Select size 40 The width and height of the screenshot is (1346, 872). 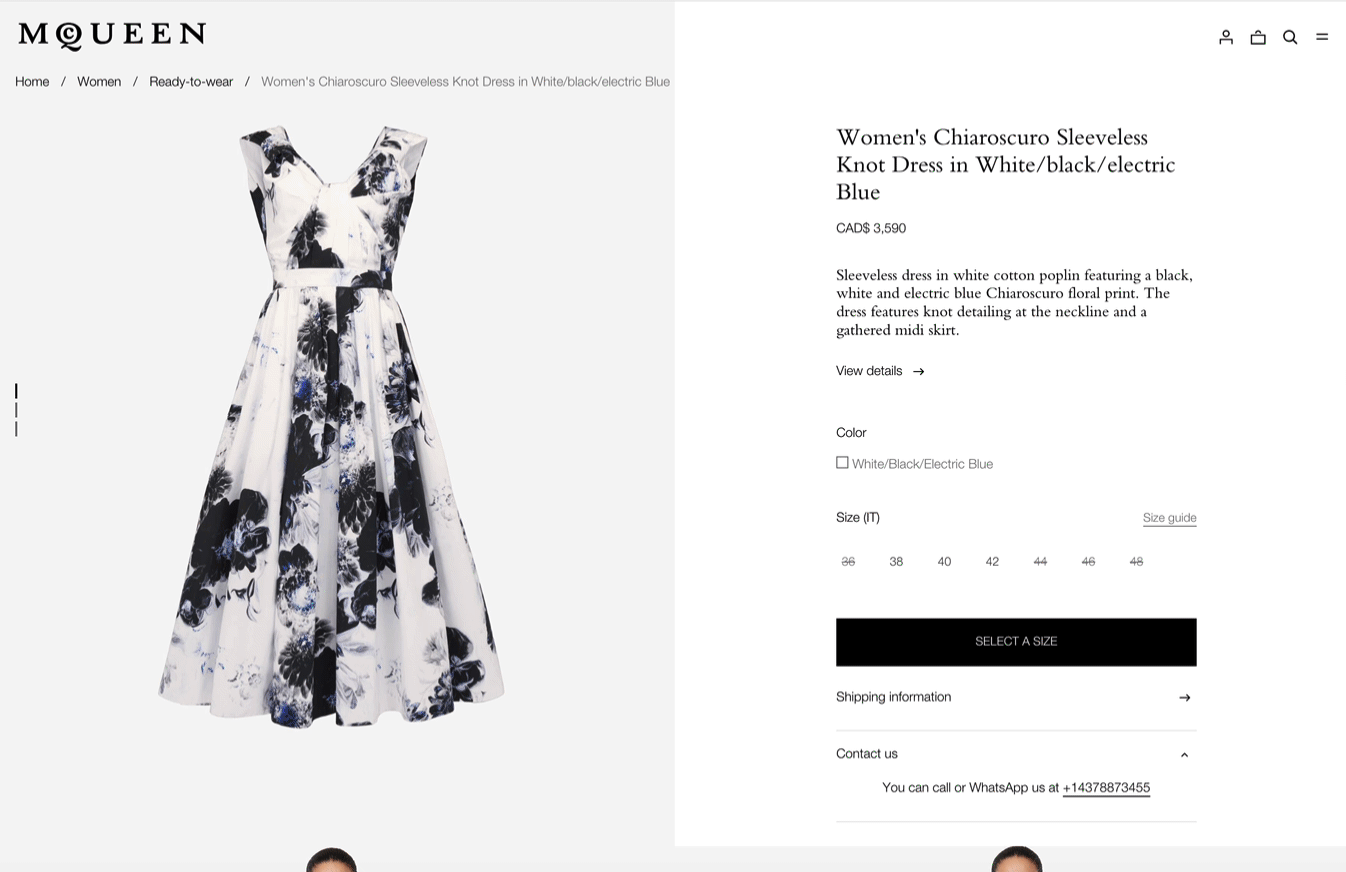(944, 562)
